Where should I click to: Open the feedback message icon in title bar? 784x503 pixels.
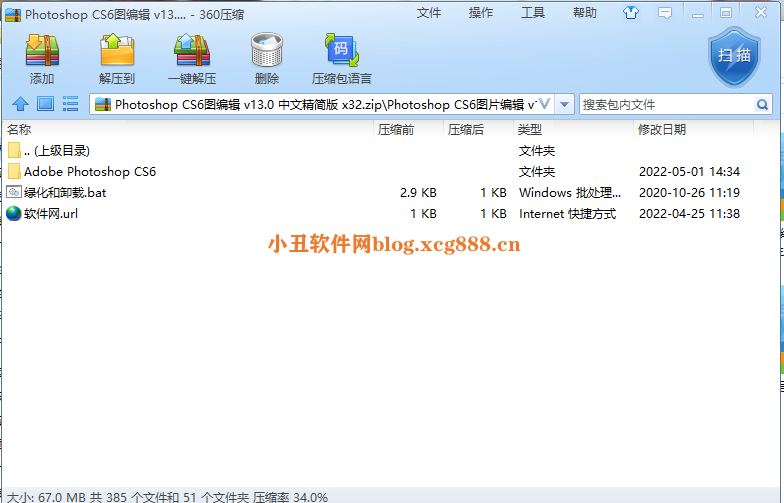[x=665, y=12]
